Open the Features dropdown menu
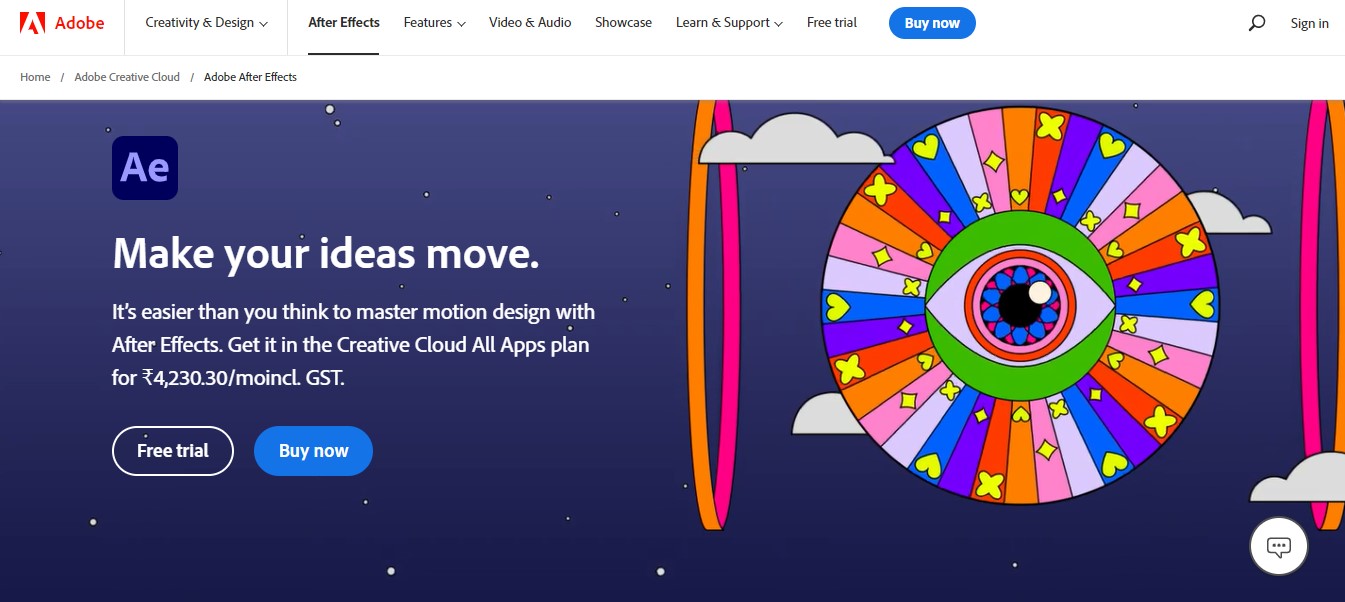This screenshot has height=602, width=1345. click(x=433, y=22)
